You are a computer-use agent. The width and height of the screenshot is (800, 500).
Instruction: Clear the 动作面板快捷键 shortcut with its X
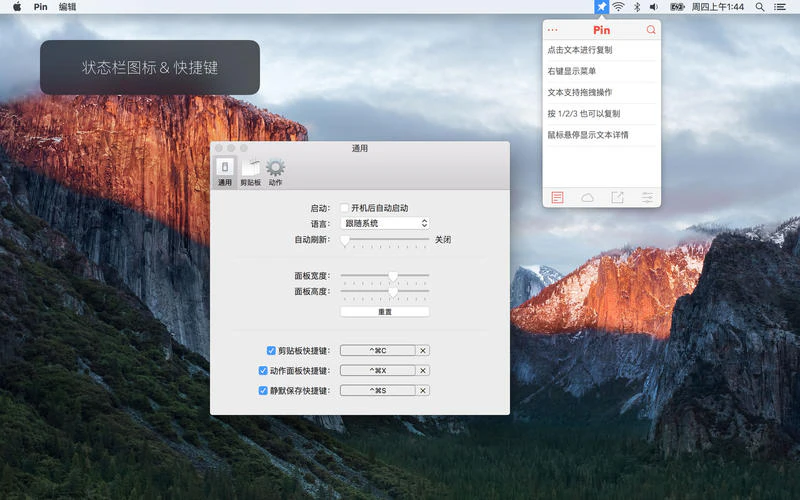(423, 370)
